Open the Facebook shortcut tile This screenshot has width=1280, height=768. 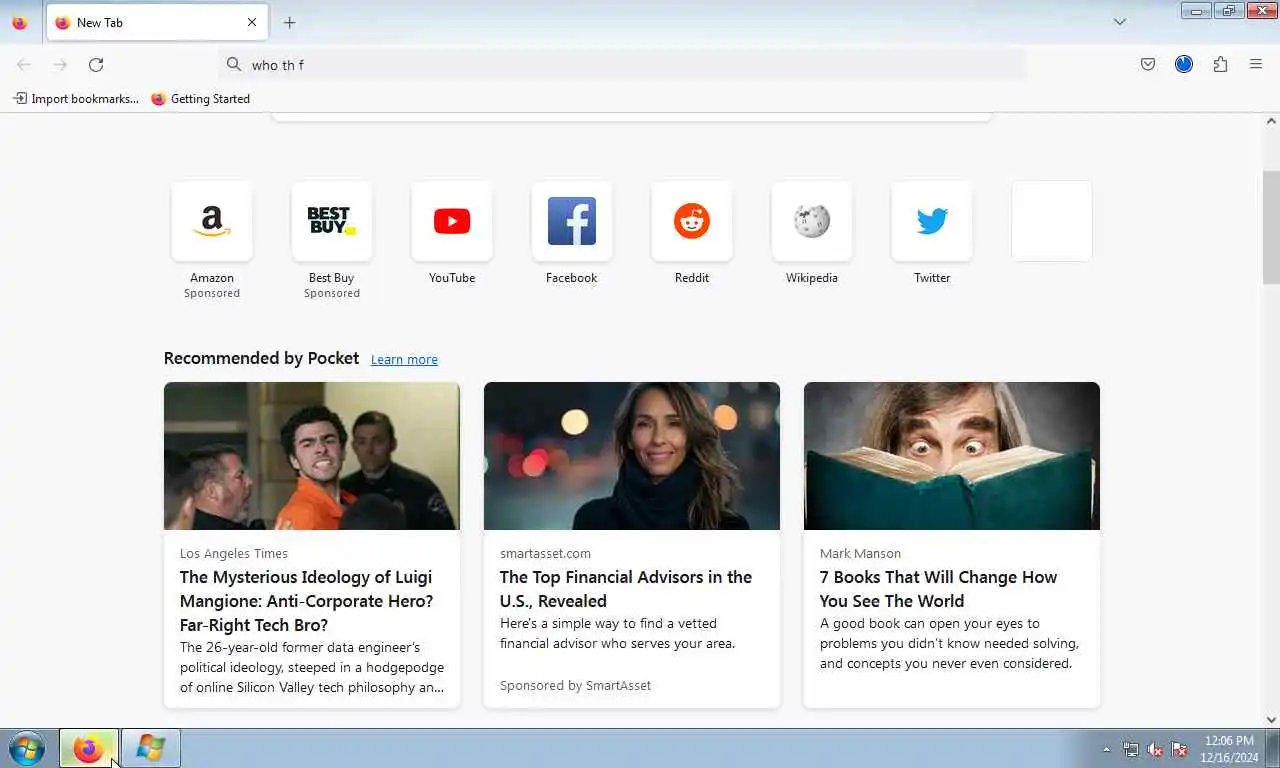pos(572,221)
